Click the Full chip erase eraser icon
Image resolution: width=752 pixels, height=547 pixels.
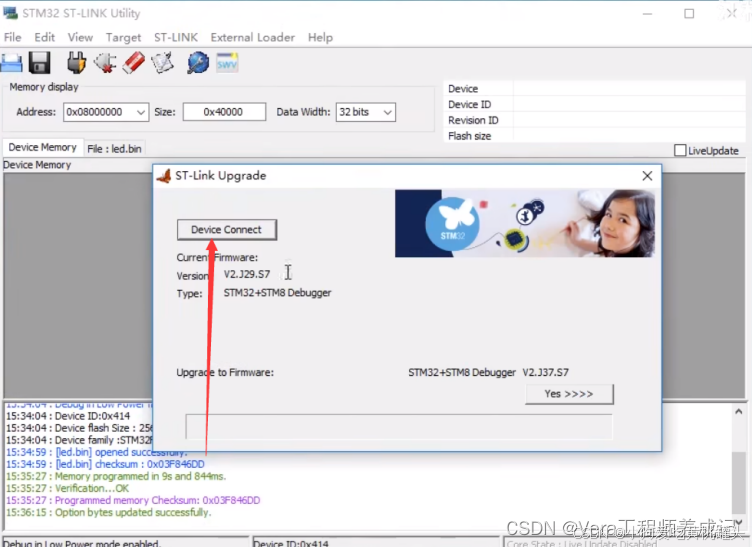click(x=134, y=63)
